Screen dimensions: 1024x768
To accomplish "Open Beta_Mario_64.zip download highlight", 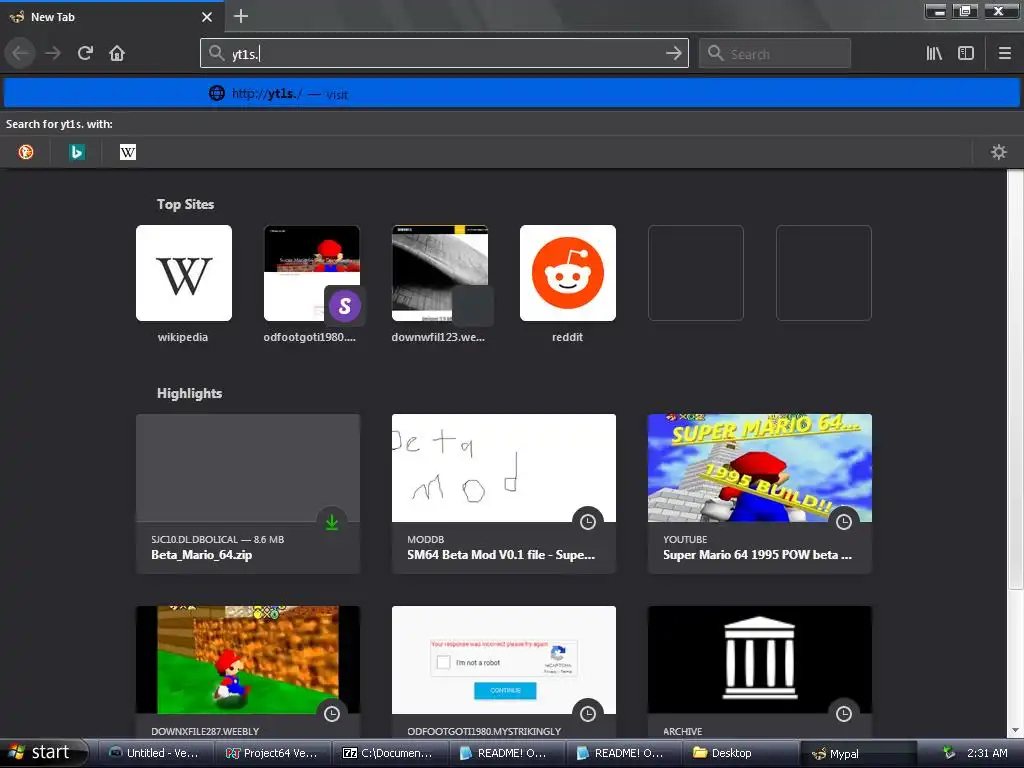I will click(248, 494).
